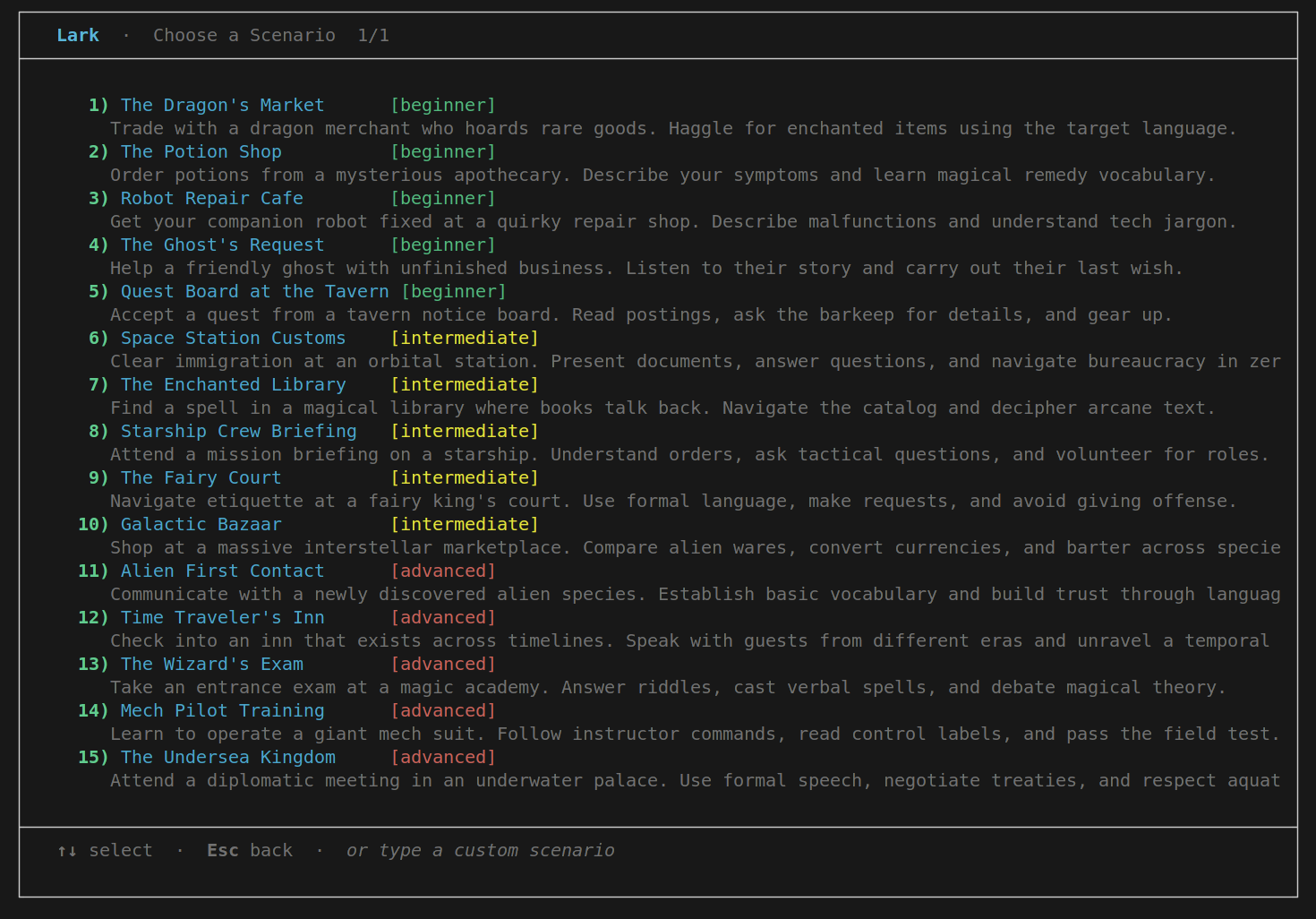Screen dimensions: 1316x919
Task: Open The Potion Shop scenario
Action: coord(201,151)
